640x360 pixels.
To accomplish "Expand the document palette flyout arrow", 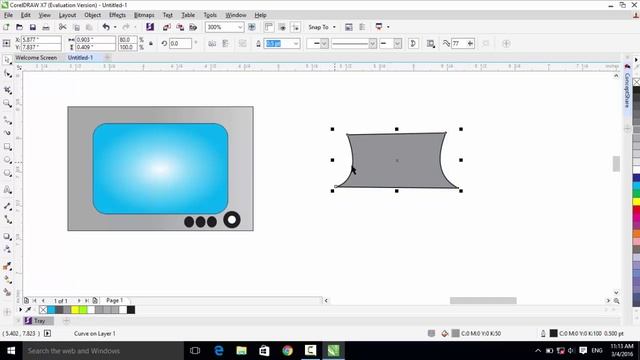I will point(20,310).
